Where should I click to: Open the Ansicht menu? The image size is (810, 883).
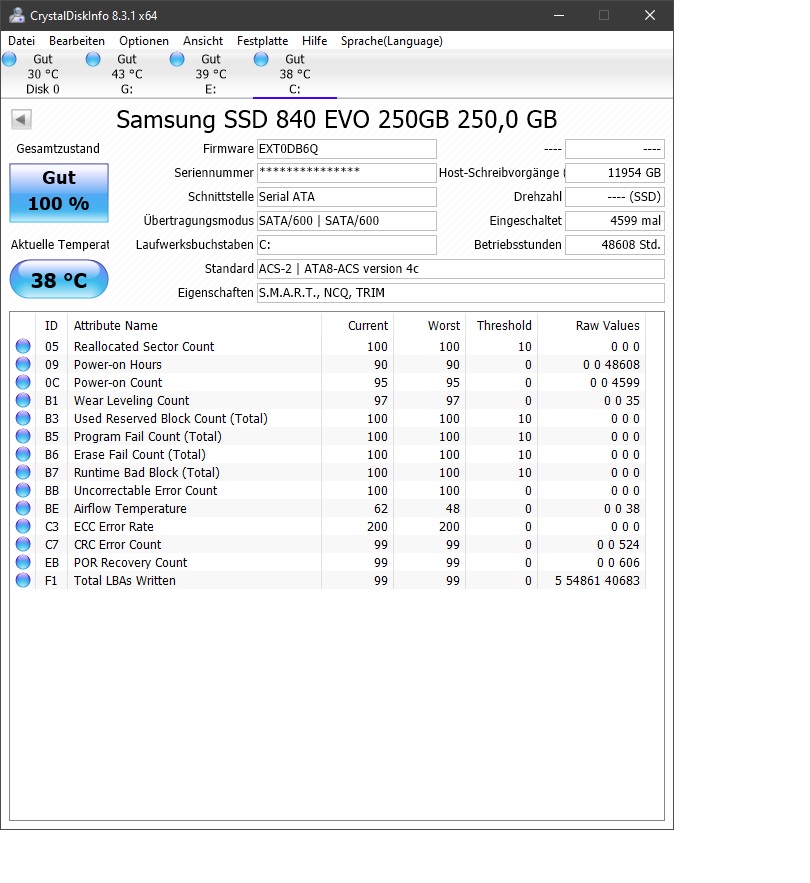click(203, 41)
